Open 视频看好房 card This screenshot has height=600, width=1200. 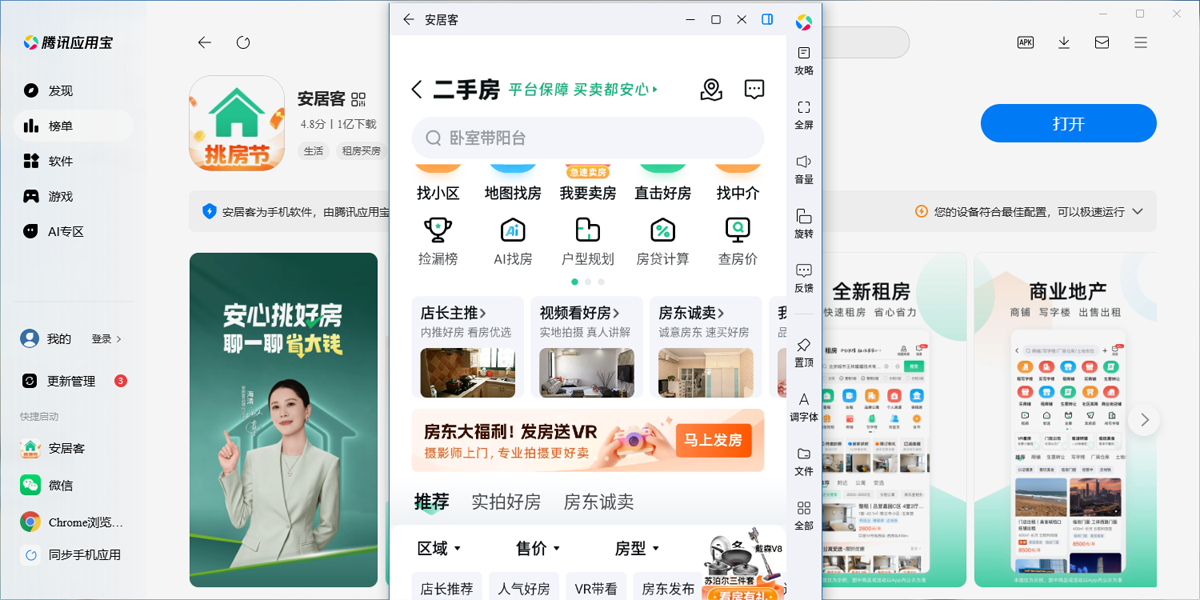click(587, 348)
